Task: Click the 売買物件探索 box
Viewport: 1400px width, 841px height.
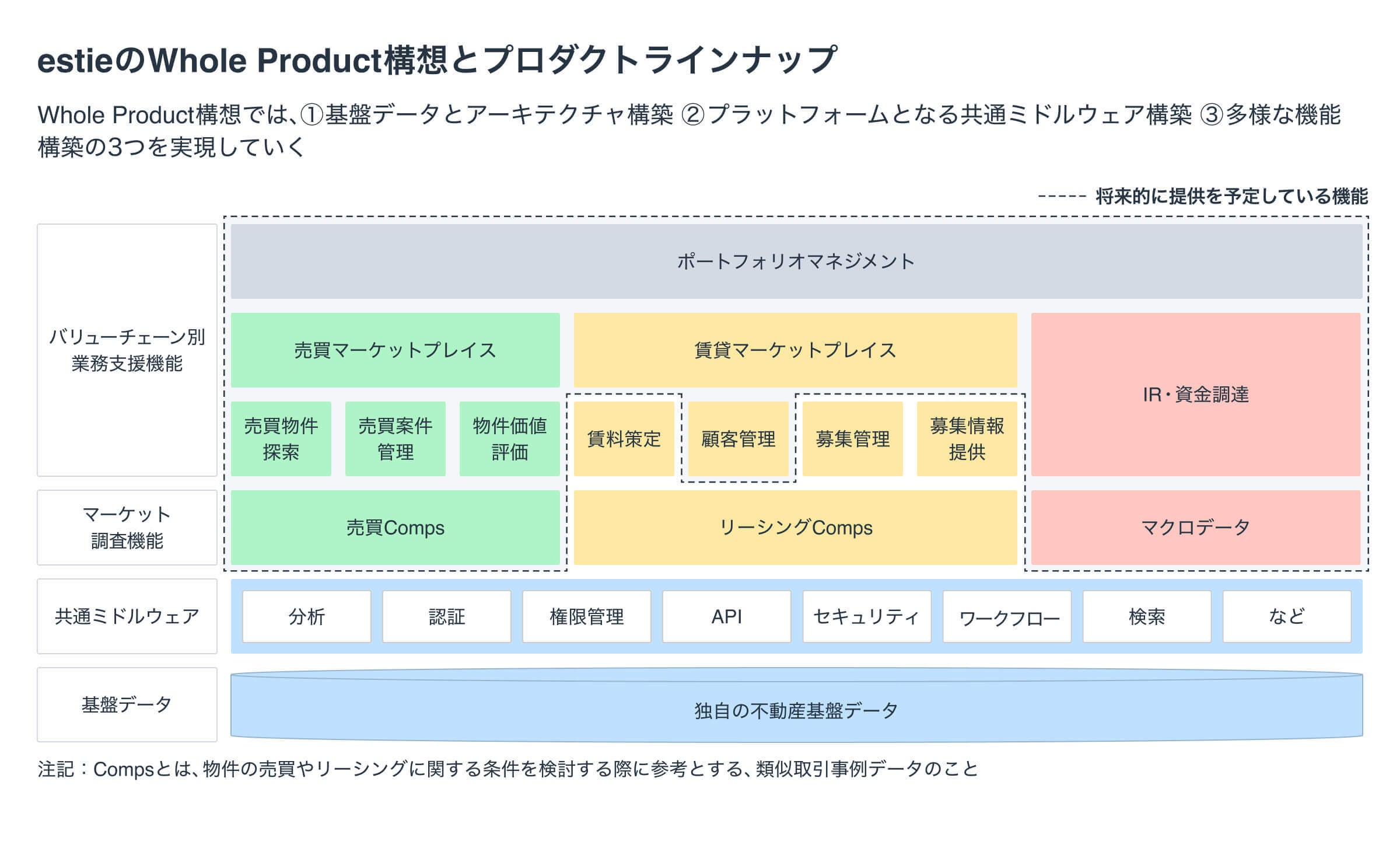Action: [x=281, y=439]
